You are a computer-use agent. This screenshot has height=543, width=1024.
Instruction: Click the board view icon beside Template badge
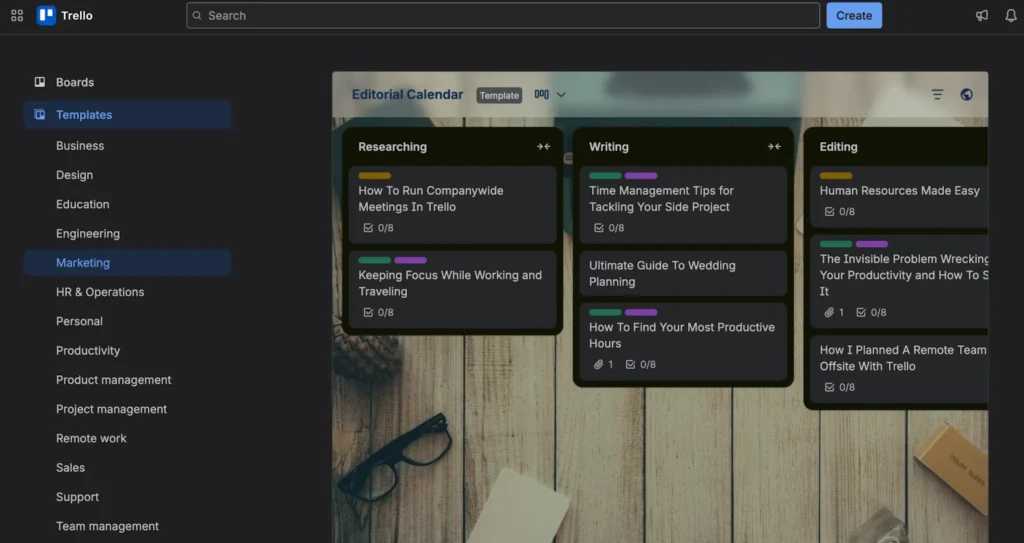click(541, 95)
